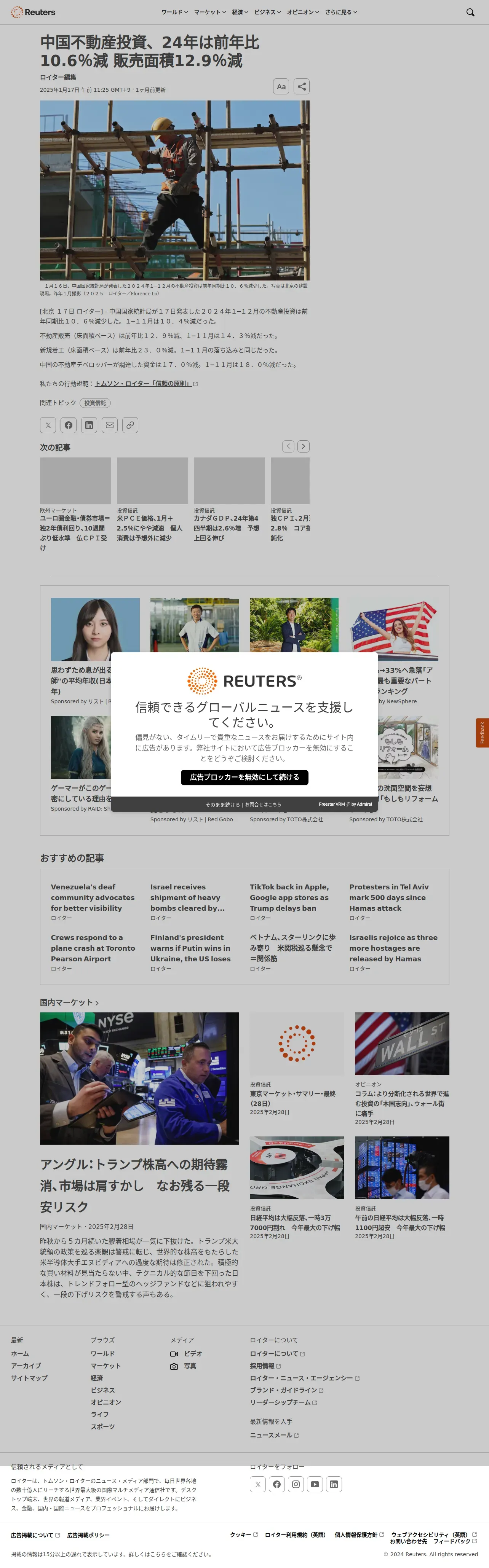Open the orange Feedback side tab
Screen dimensions: 489x1568
pyautogui.click(x=482, y=733)
